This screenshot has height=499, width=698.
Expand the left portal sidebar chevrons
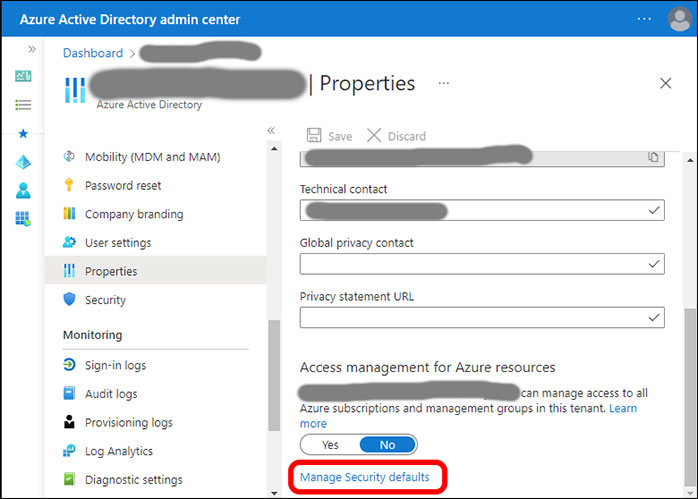coord(32,49)
